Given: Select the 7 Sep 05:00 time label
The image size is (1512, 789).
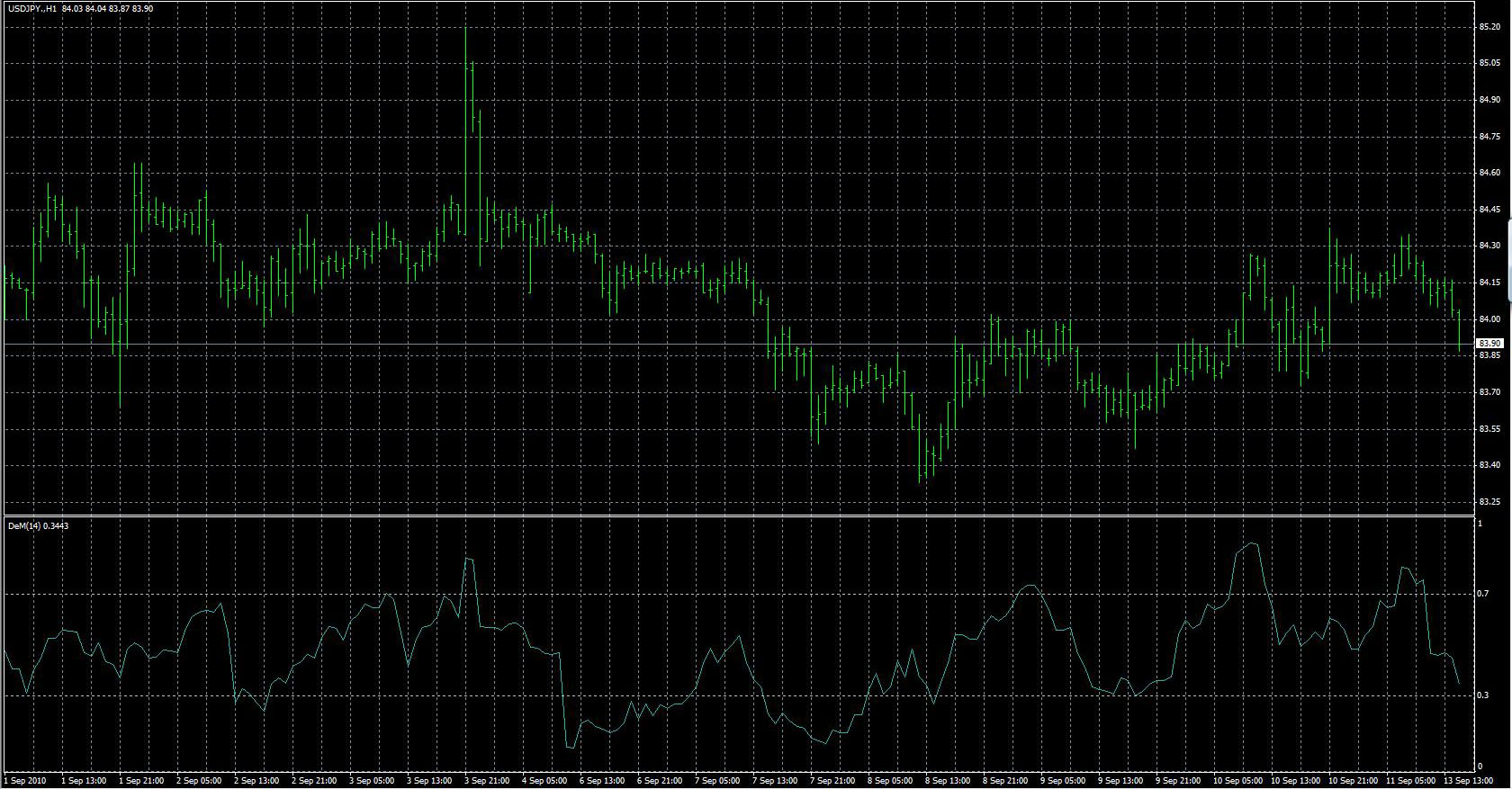Looking at the screenshot, I should 717,780.
